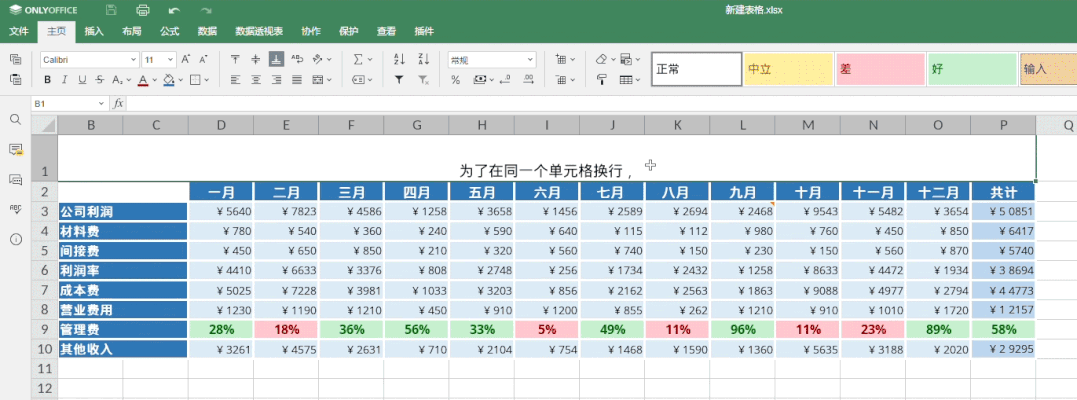Click the Undo arrow icon
Screen dimensions: 1077x400
point(174,10)
